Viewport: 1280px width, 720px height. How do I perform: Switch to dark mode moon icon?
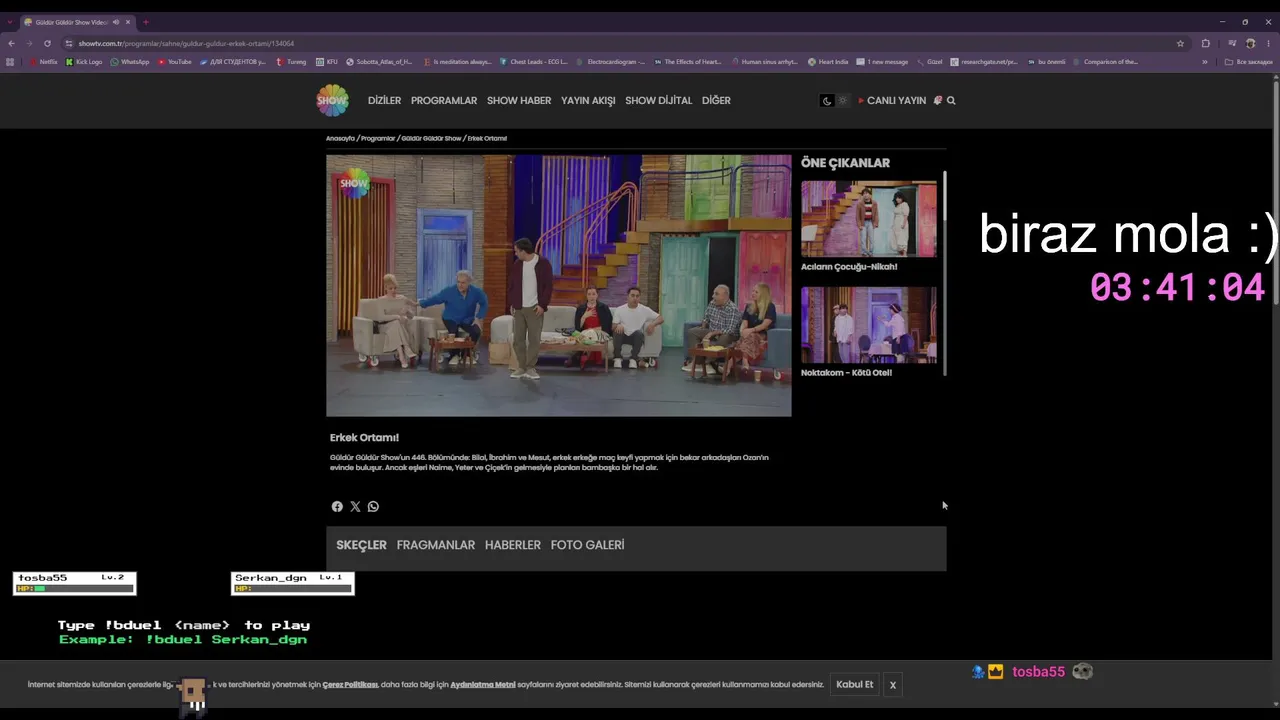(827, 100)
